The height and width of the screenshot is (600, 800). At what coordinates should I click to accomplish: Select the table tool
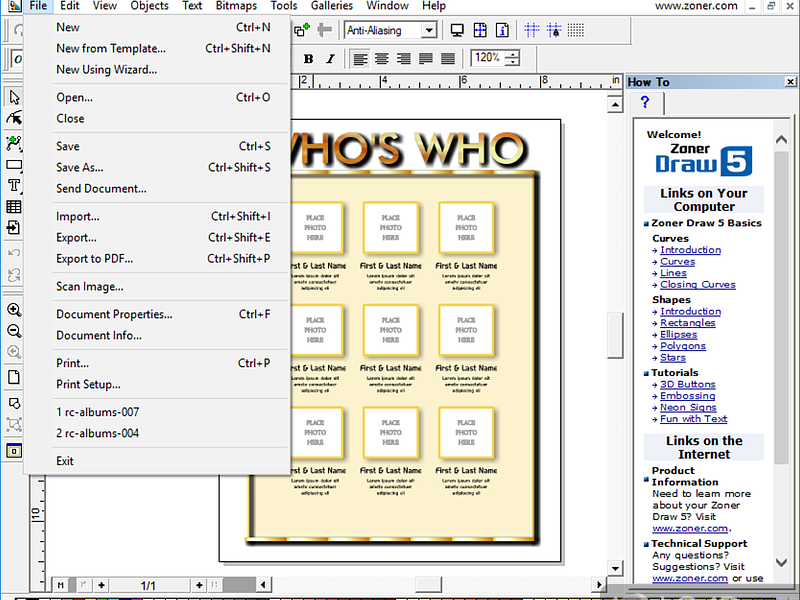(x=14, y=207)
